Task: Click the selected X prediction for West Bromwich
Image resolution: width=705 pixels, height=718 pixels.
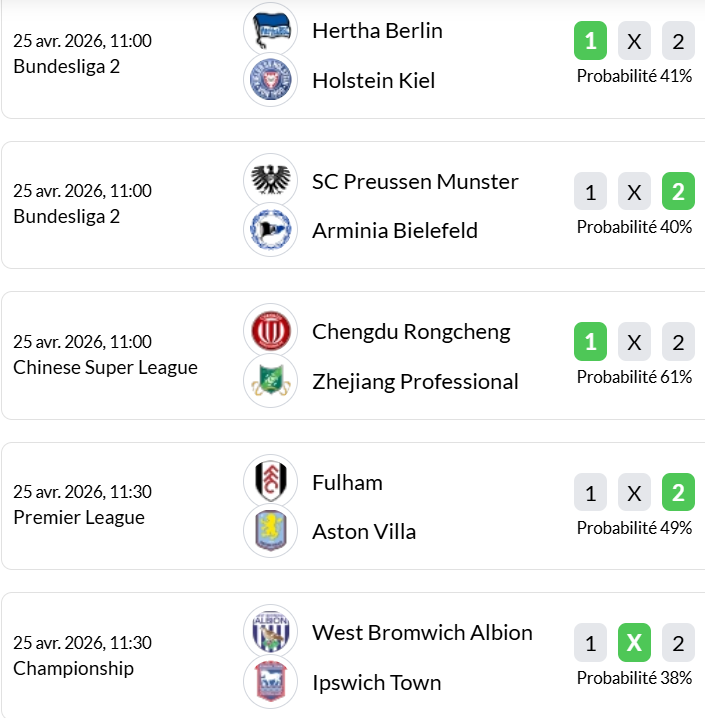Action: (x=634, y=643)
